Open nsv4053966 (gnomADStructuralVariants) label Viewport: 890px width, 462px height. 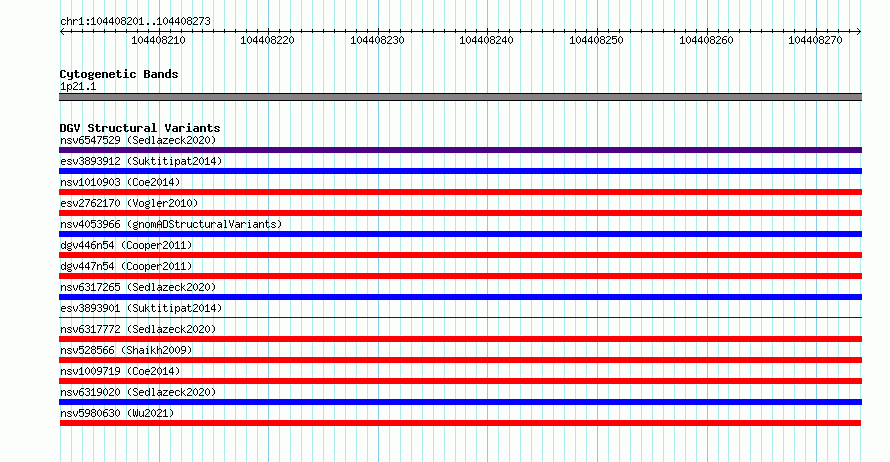(x=171, y=224)
